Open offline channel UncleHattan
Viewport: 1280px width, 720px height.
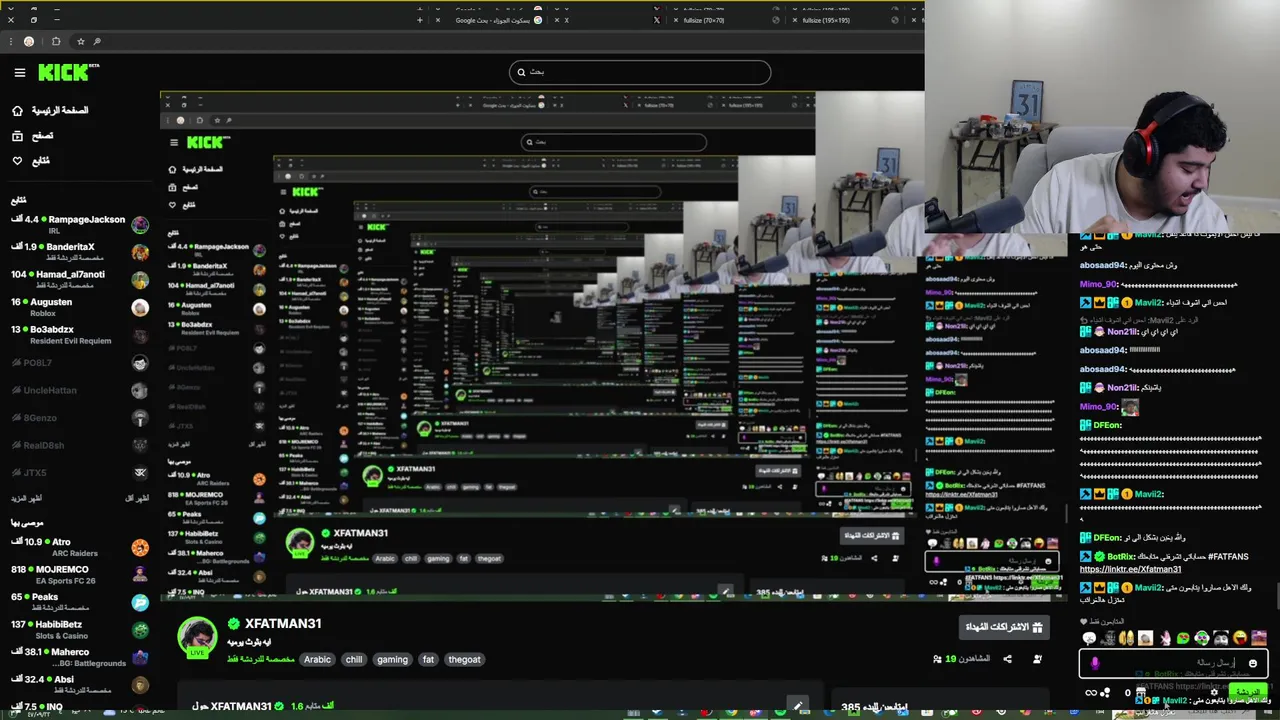pos(78,390)
